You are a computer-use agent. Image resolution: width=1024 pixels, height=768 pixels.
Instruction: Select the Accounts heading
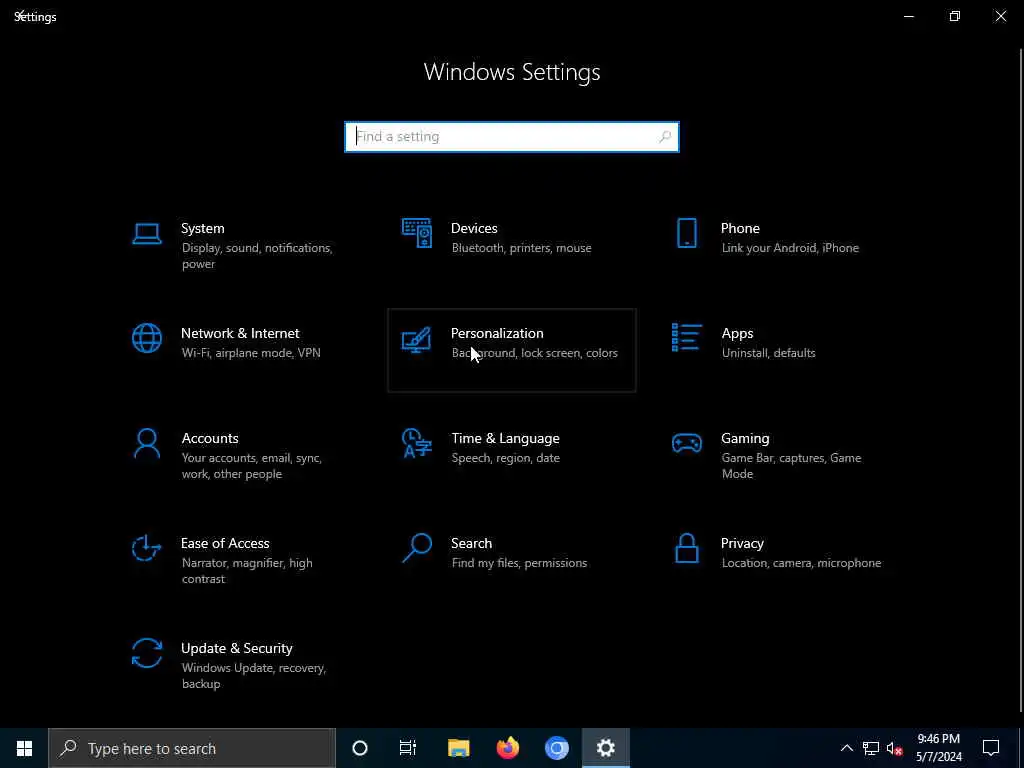210,438
